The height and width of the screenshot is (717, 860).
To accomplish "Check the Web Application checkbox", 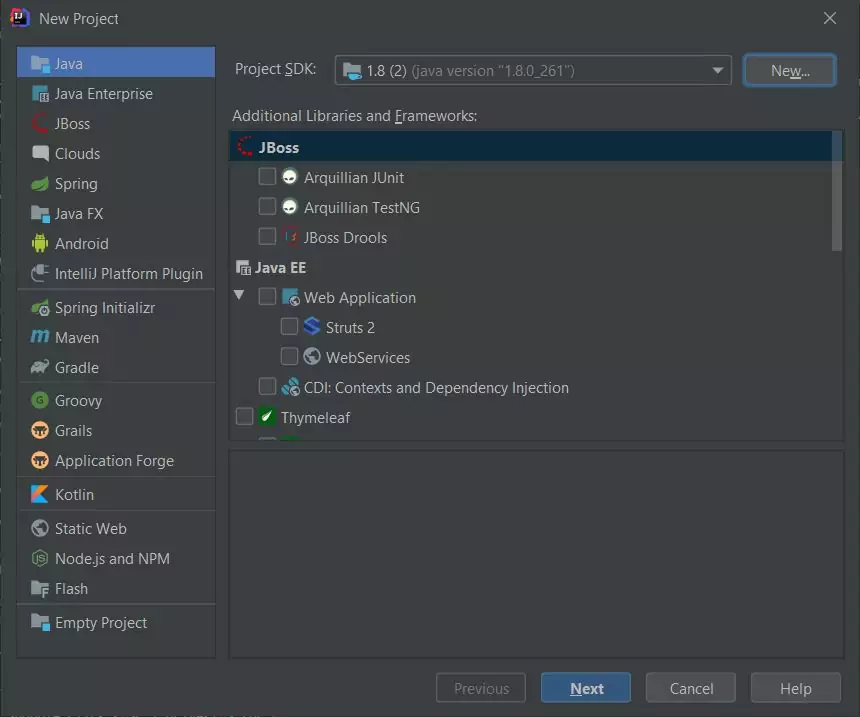I will tap(267, 297).
